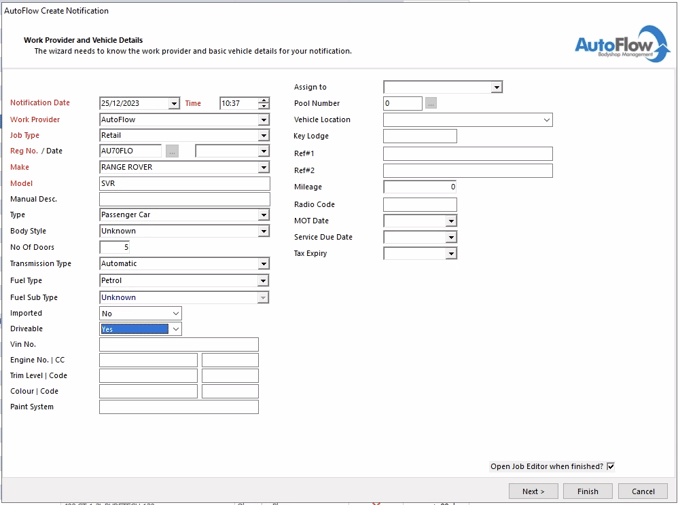Toggle Open Job Editor when finished checkbox

point(610,466)
